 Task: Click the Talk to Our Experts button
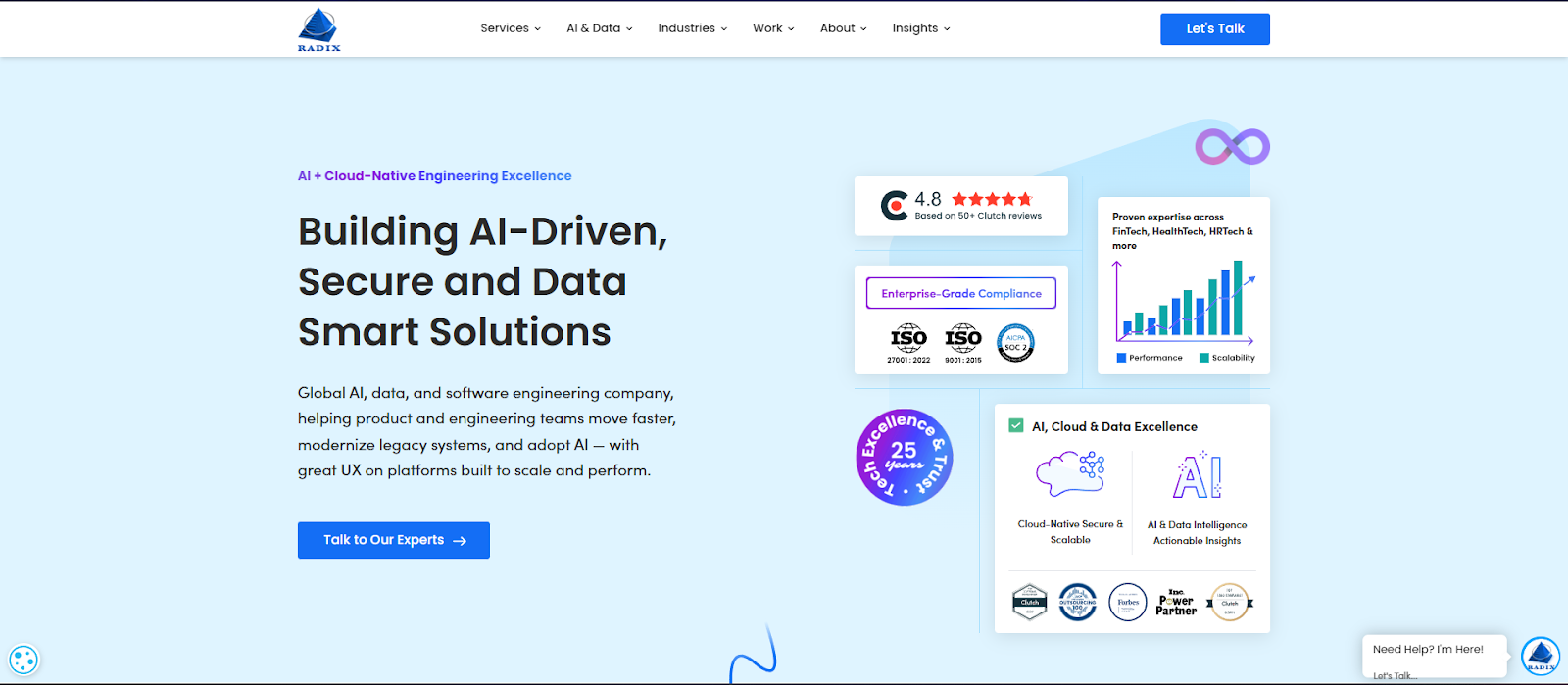394,540
